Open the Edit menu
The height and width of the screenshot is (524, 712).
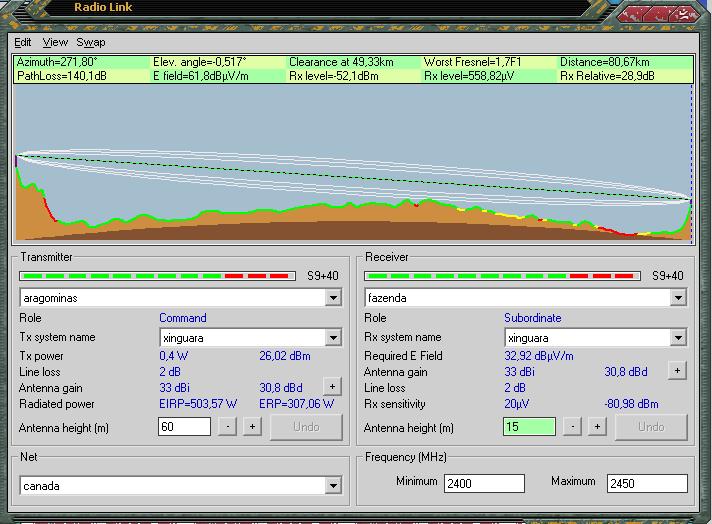[x=23, y=42]
